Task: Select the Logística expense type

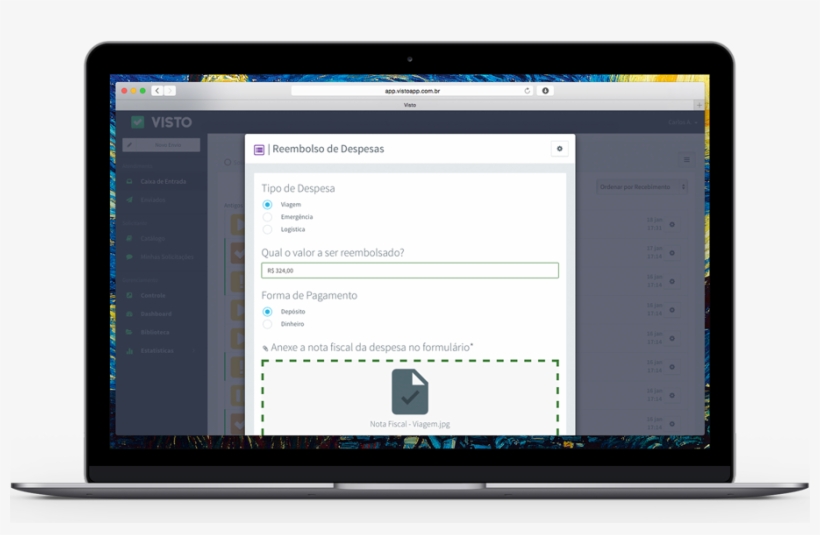Action: [267, 229]
